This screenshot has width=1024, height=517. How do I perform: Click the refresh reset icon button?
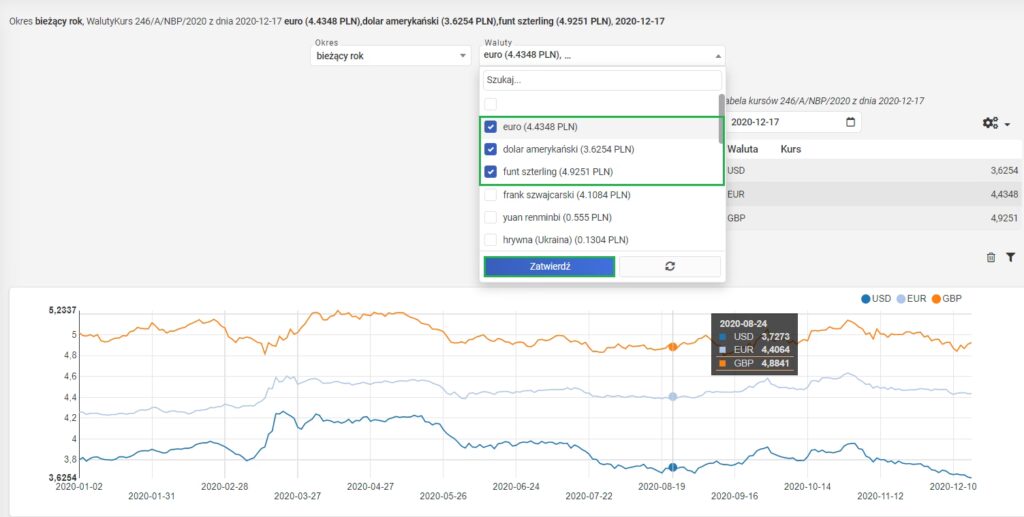(669, 266)
